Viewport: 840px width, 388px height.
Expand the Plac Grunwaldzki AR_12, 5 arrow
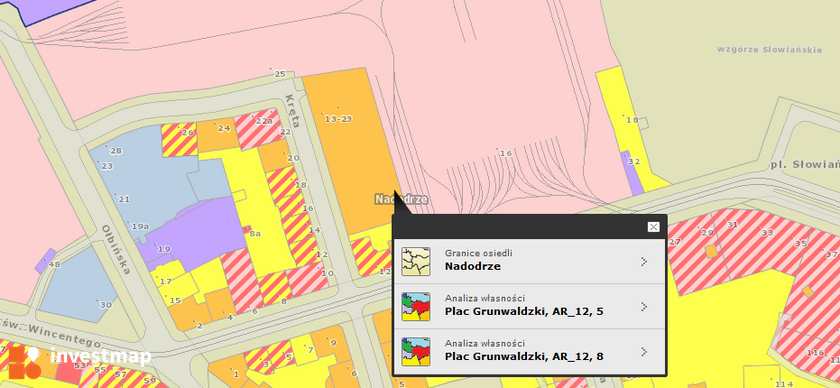tap(644, 307)
